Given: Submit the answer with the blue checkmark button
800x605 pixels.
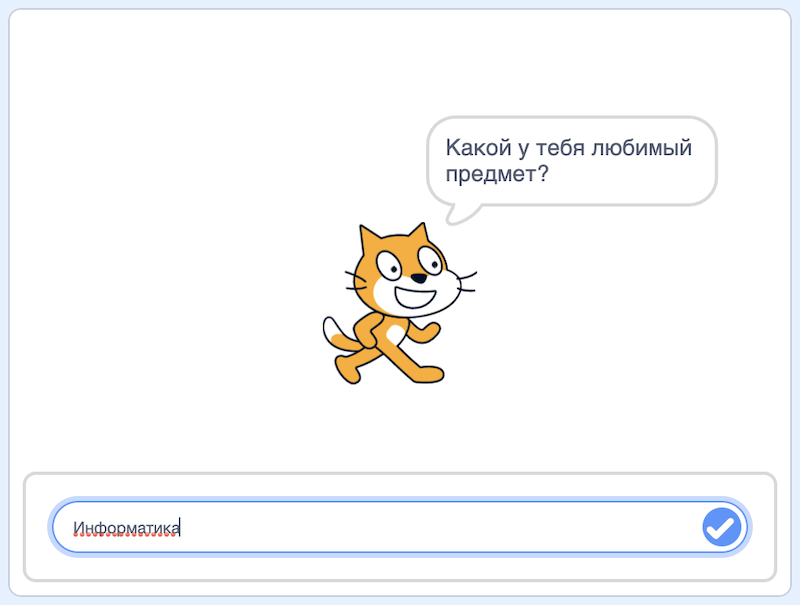Looking at the screenshot, I should coord(721,527).
